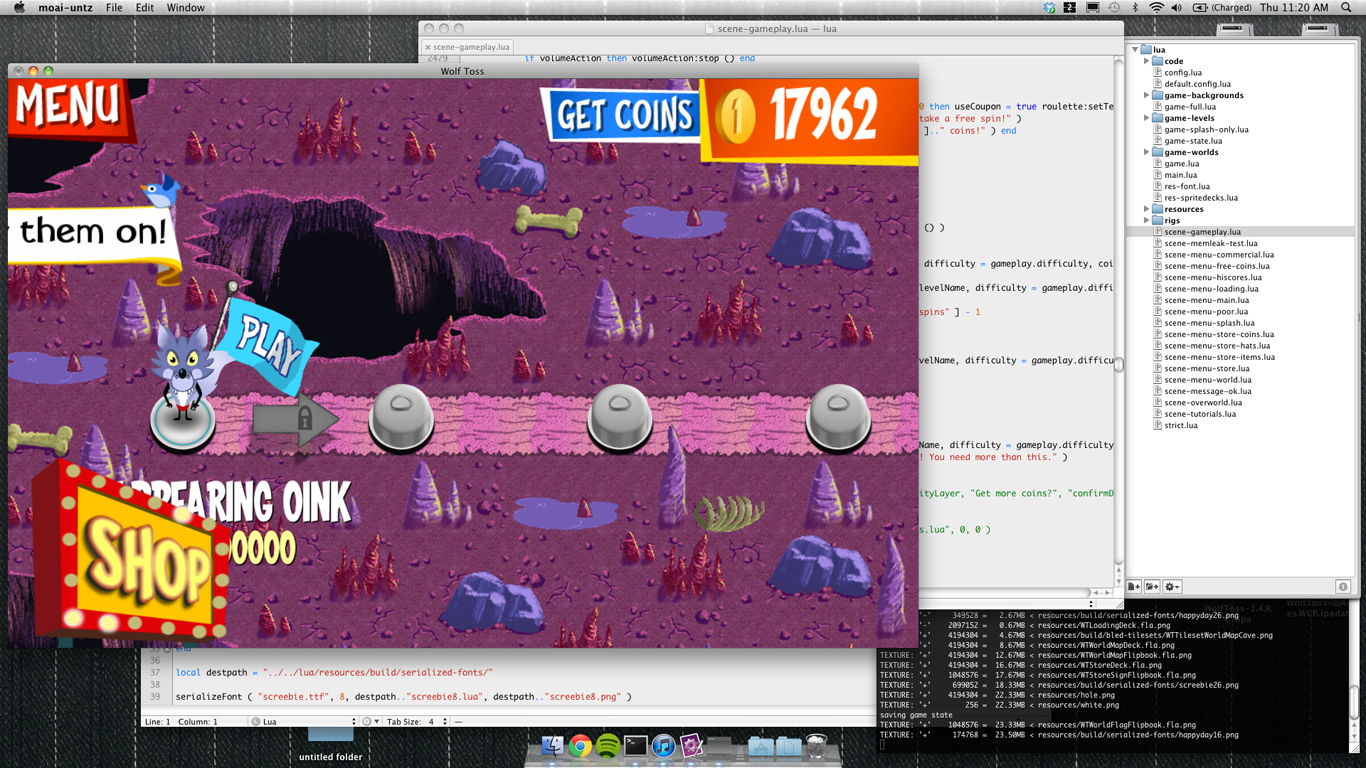Screen dimensions: 1366x768
Task: Open game-splash-only.lua file
Action: 1206,129
